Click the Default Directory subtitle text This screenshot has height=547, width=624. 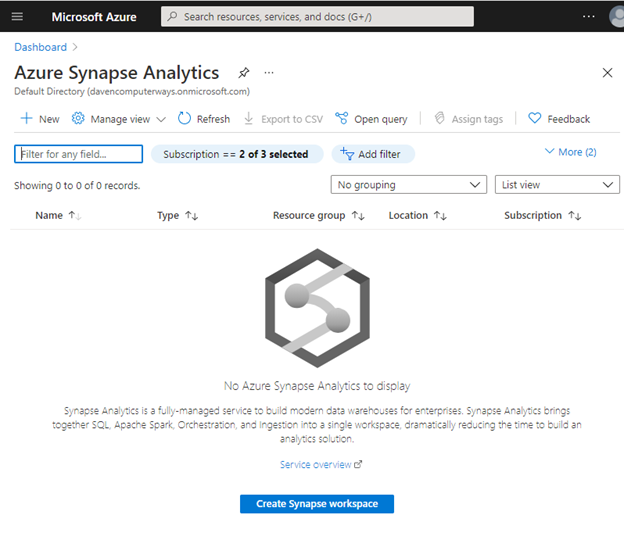click(132, 91)
